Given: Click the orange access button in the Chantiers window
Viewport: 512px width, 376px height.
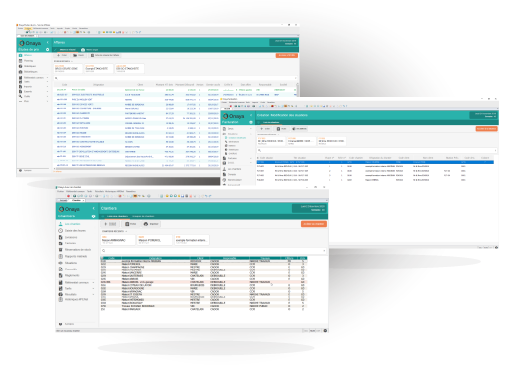Looking at the screenshot, I should 313,224.
